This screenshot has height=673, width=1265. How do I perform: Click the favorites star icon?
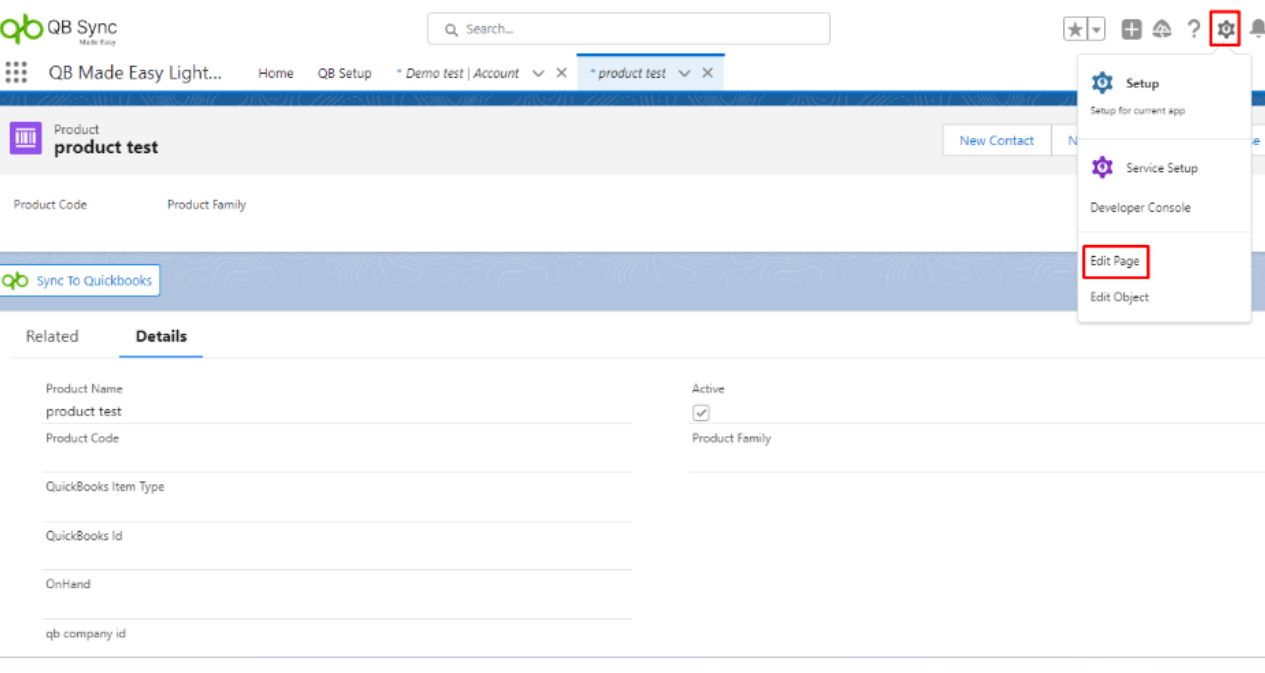[1075, 30]
